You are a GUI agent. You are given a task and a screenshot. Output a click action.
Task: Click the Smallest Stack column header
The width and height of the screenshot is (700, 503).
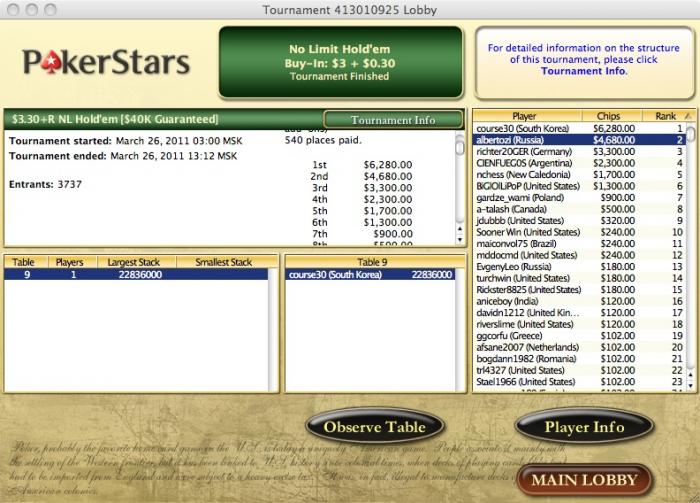pos(227,262)
